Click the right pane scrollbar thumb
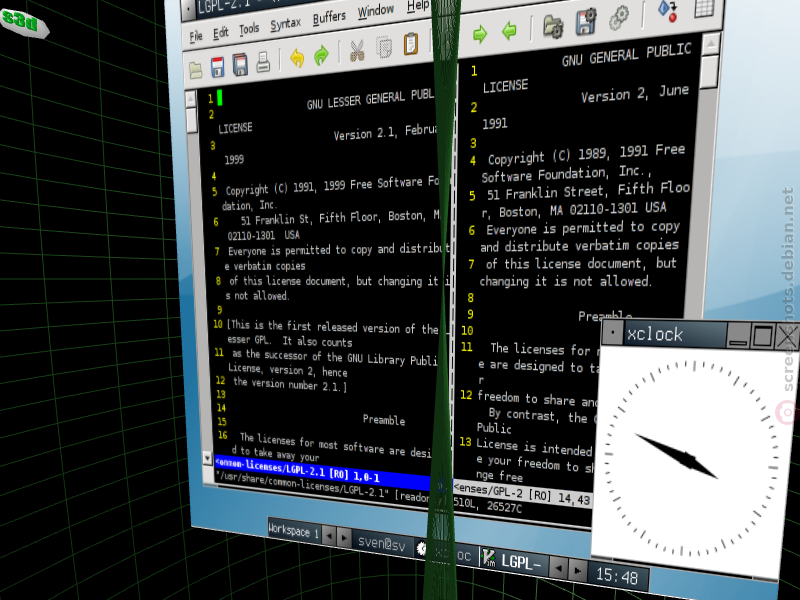800x600 pixels. coord(709,71)
